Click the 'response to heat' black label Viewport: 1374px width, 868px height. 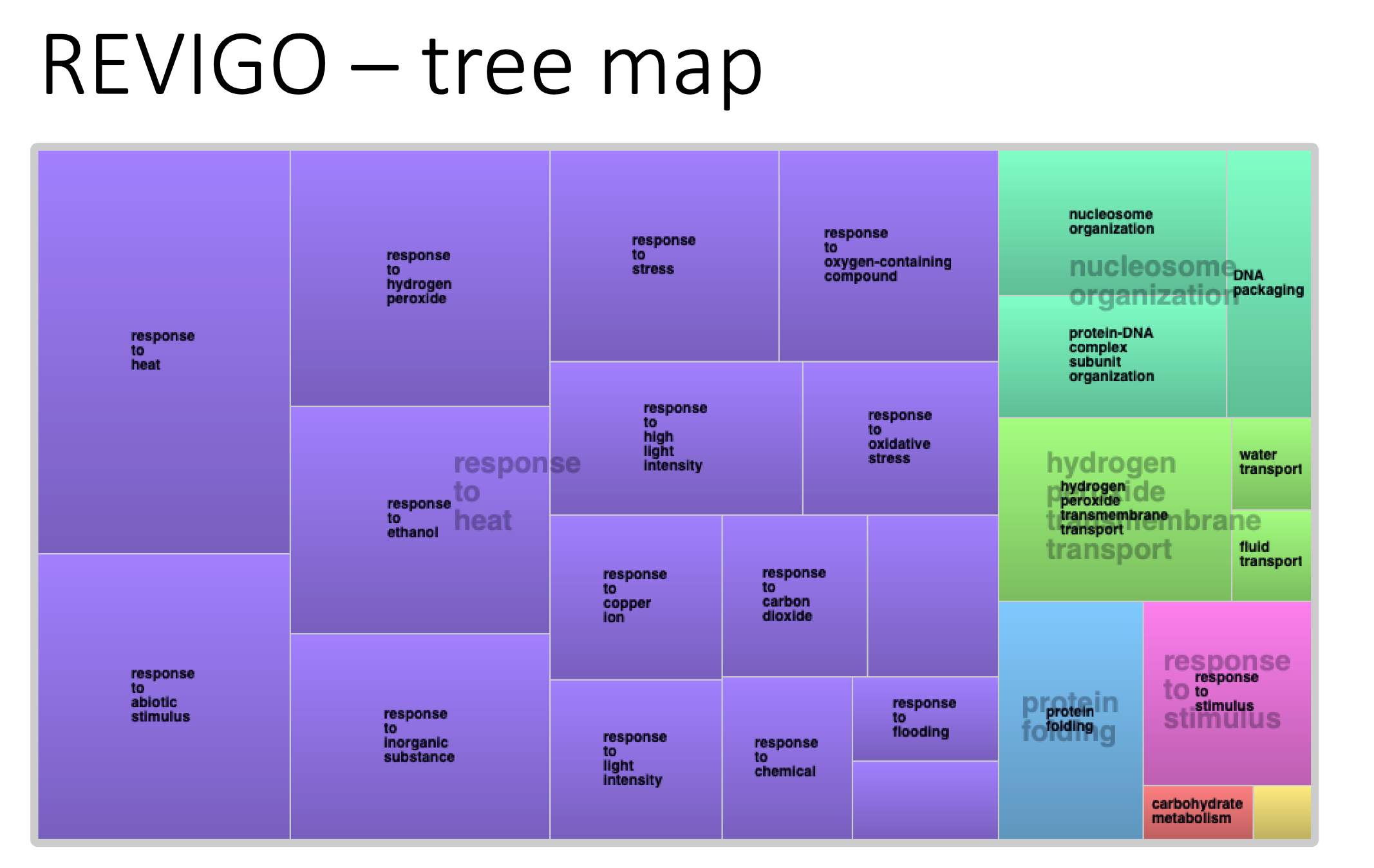click(162, 350)
